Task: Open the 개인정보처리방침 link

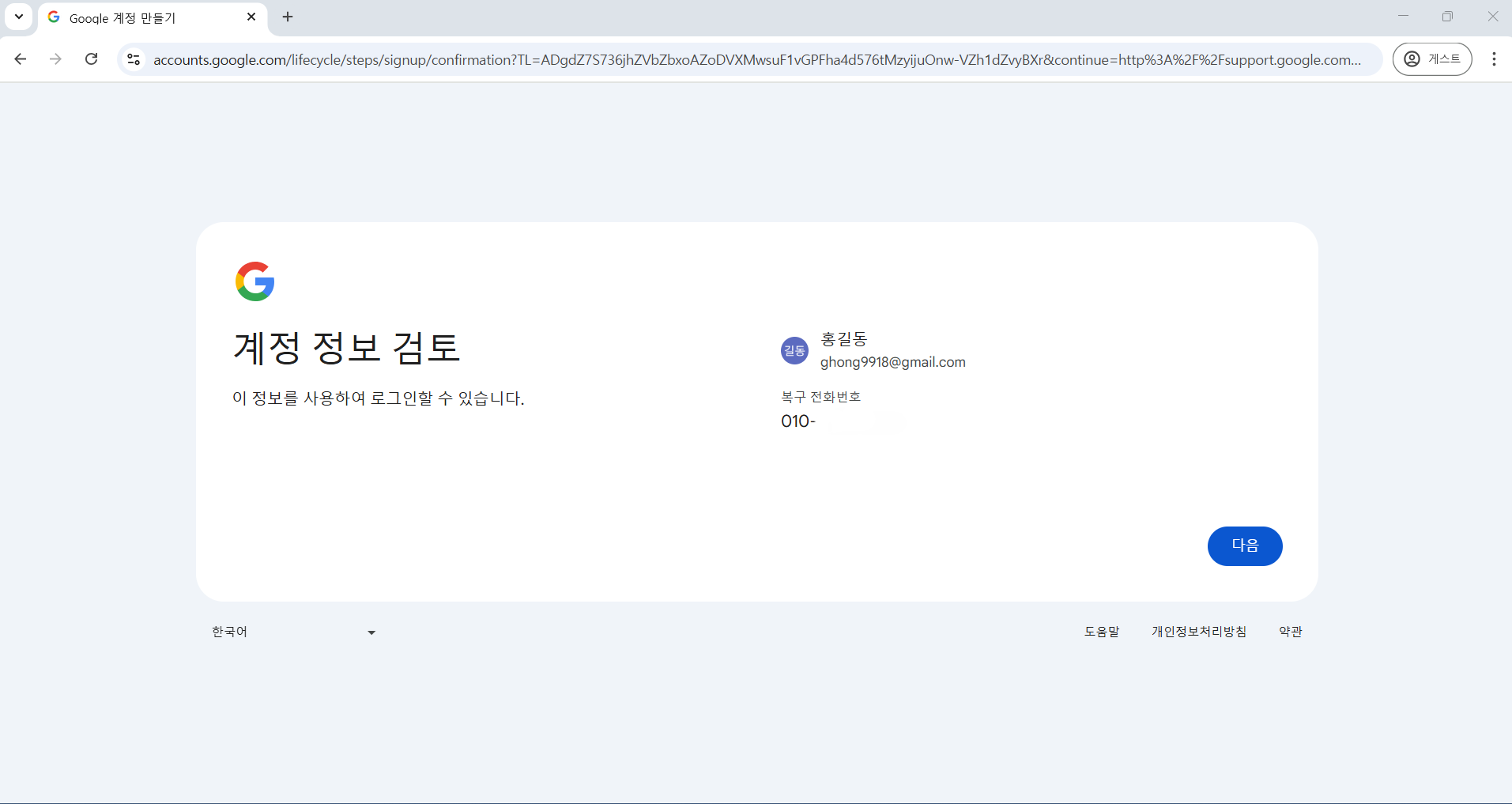Action: click(x=1198, y=631)
